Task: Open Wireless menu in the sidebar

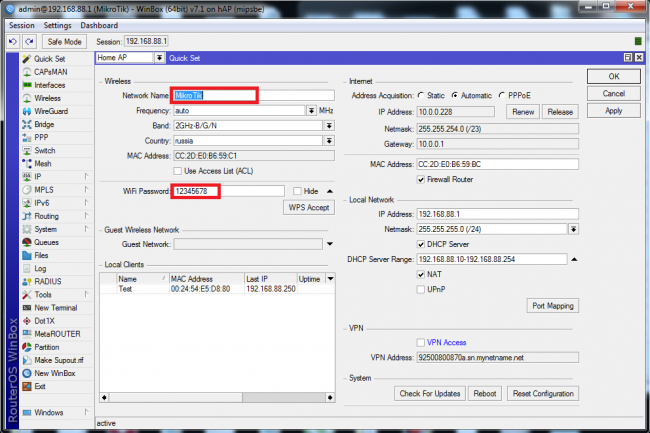Action: click(47, 98)
